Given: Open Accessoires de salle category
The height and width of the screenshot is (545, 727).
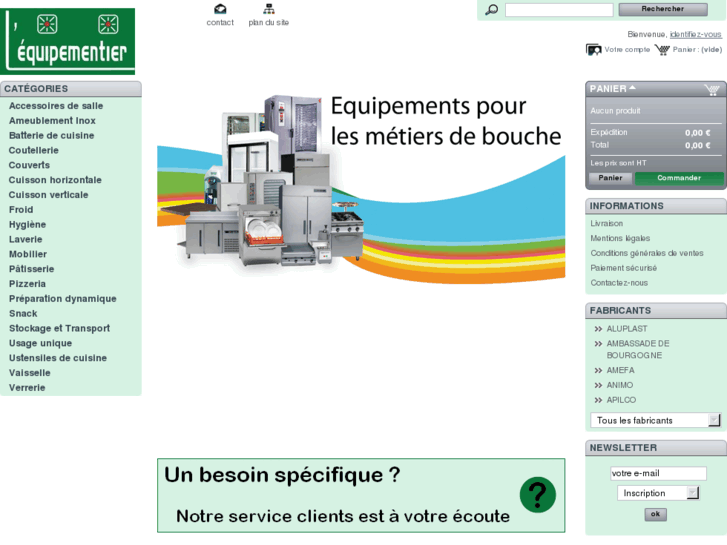Looking at the screenshot, I should (x=56, y=106).
